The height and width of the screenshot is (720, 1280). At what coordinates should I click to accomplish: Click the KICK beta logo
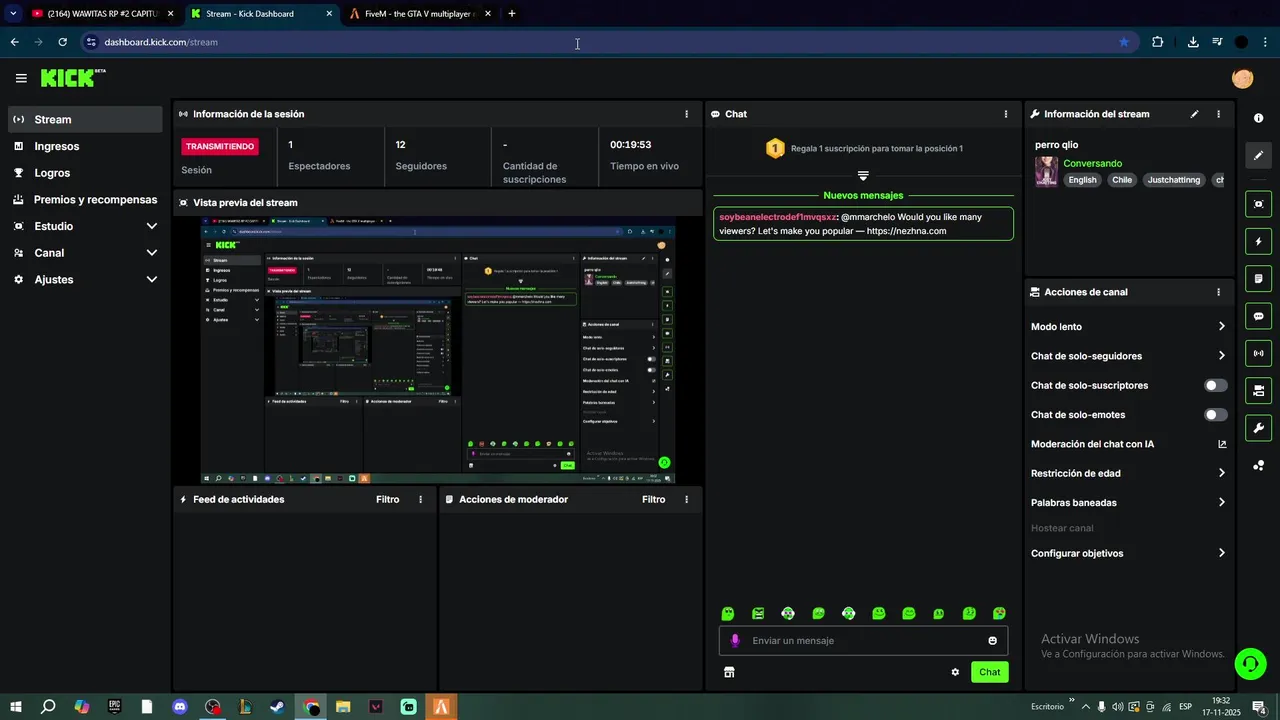[x=73, y=78]
